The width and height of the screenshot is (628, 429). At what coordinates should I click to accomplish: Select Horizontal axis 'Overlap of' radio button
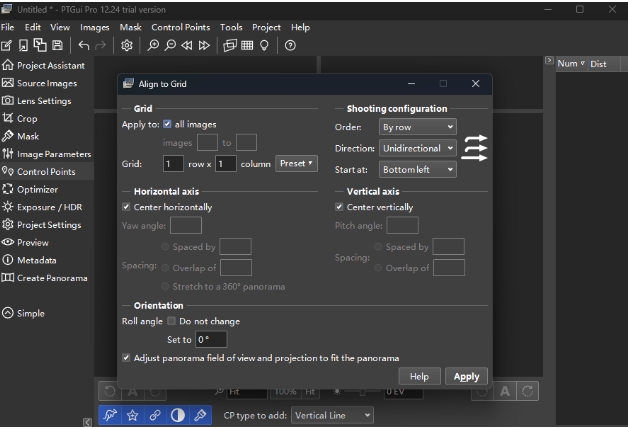click(165, 268)
